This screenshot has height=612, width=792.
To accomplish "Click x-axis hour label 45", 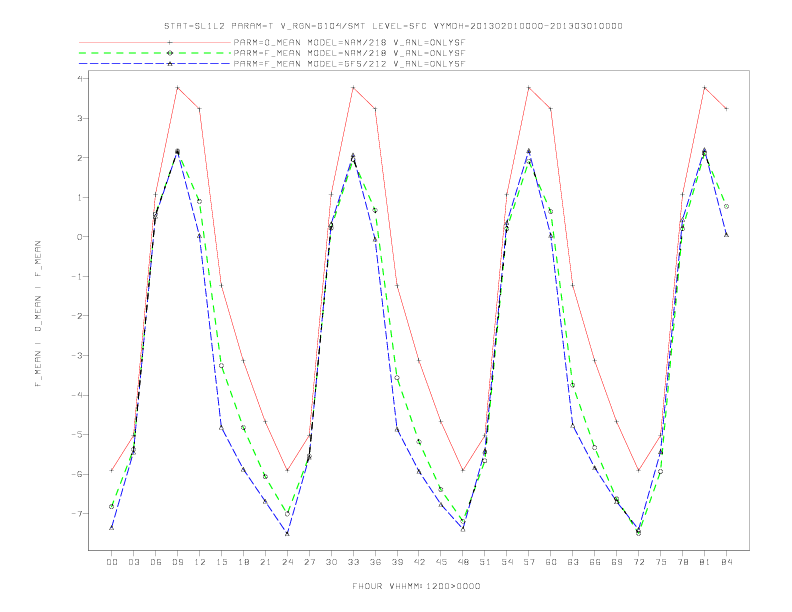I will 441,562.
